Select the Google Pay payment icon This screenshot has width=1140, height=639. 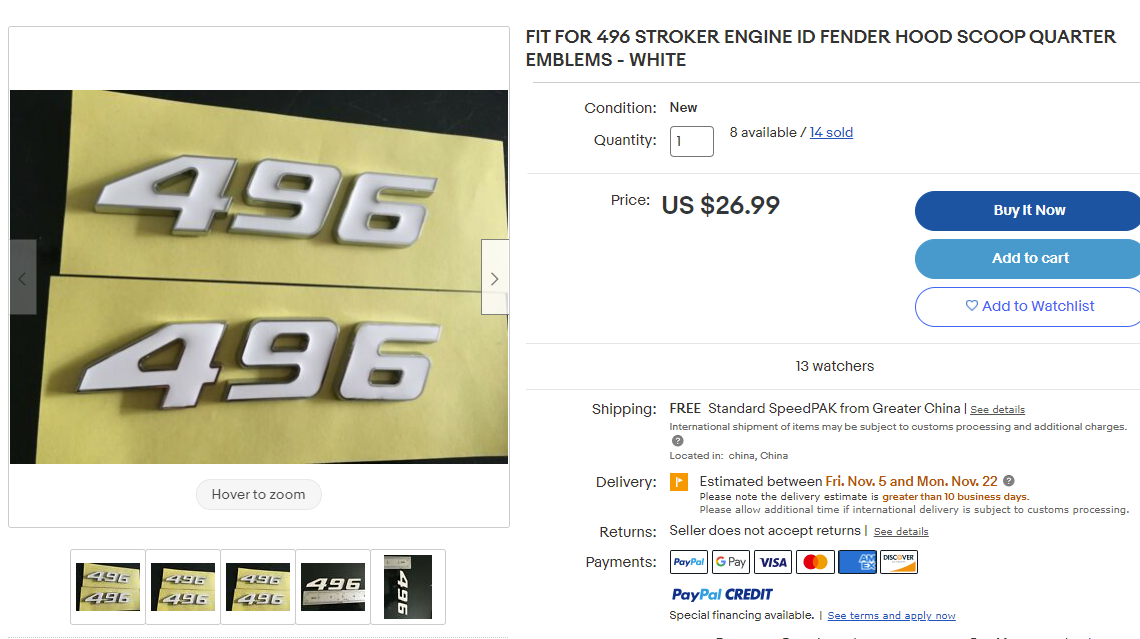[730, 561]
